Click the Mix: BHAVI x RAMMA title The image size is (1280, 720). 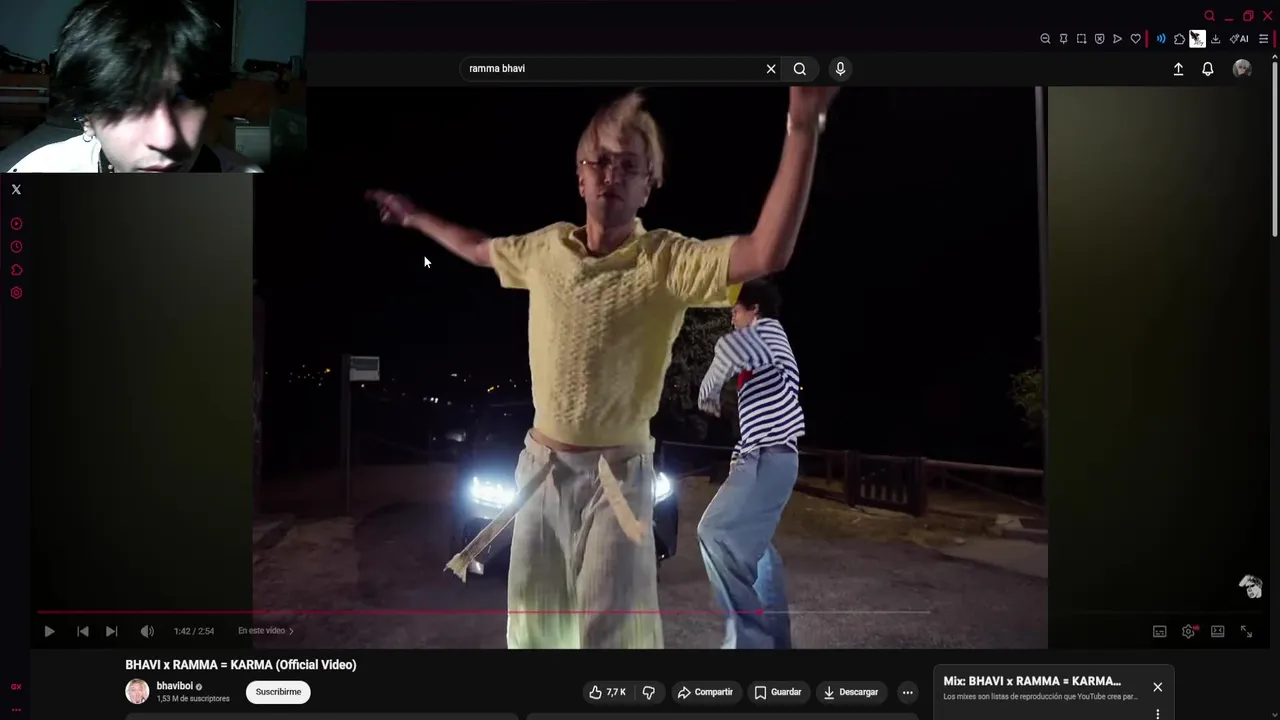pos(1032,681)
